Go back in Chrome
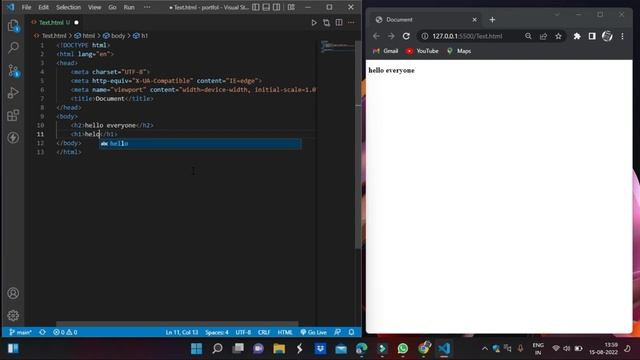640x360 pixels. coord(376,36)
